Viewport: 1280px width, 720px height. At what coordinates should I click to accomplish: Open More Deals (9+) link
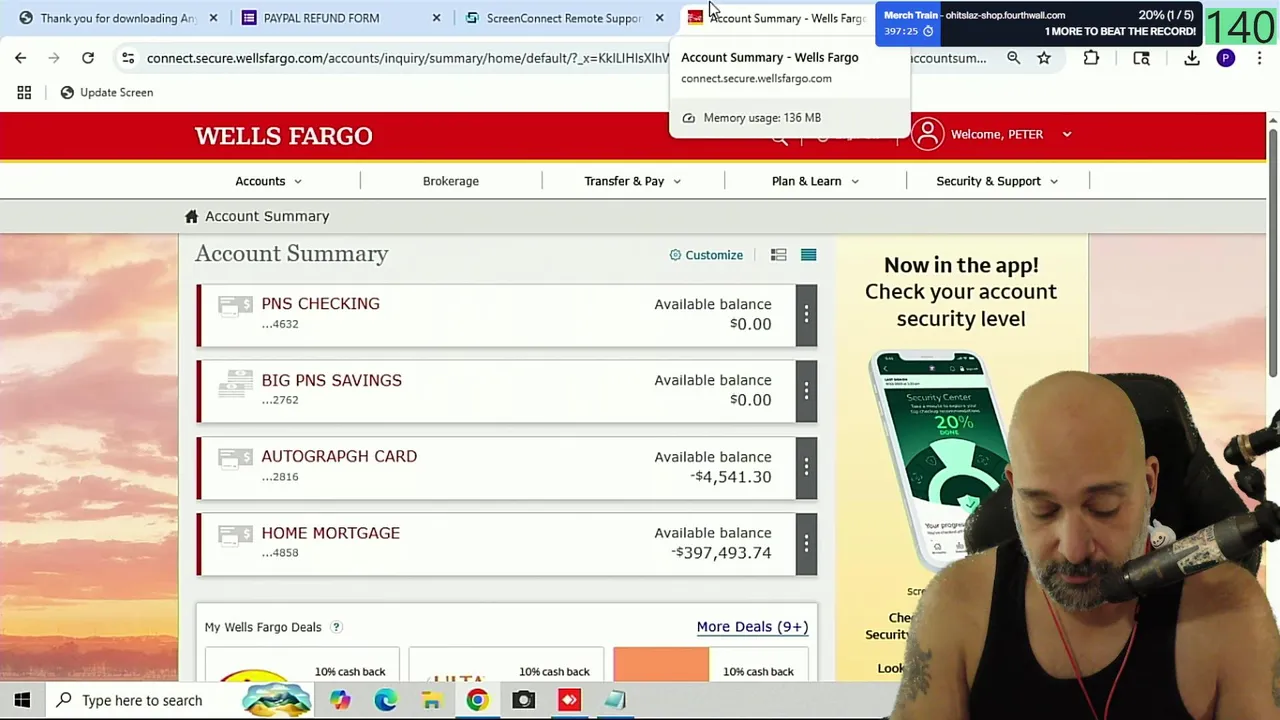(752, 627)
